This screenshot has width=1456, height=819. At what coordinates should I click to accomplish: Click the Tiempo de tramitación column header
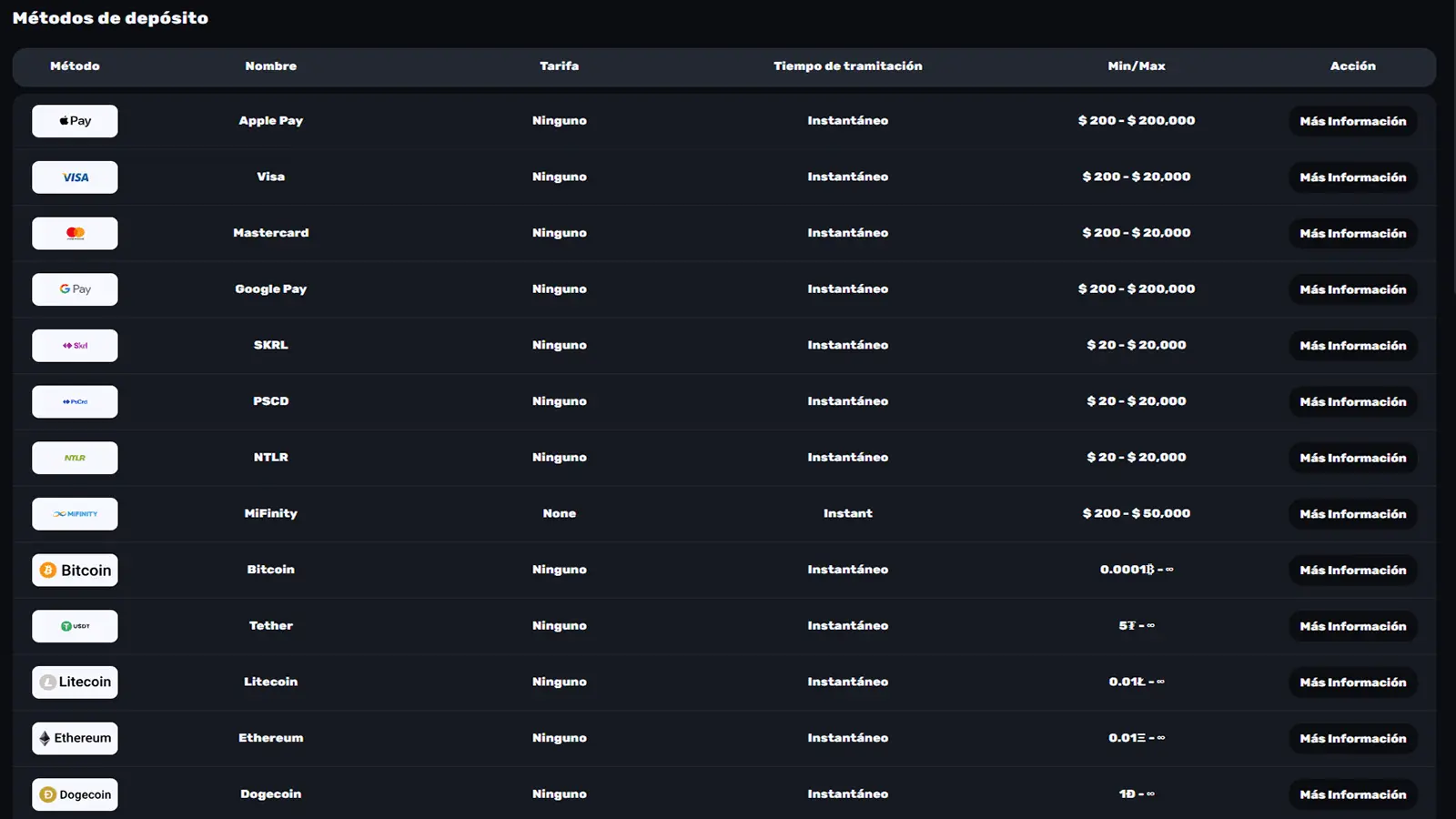pyautogui.click(x=848, y=66)
